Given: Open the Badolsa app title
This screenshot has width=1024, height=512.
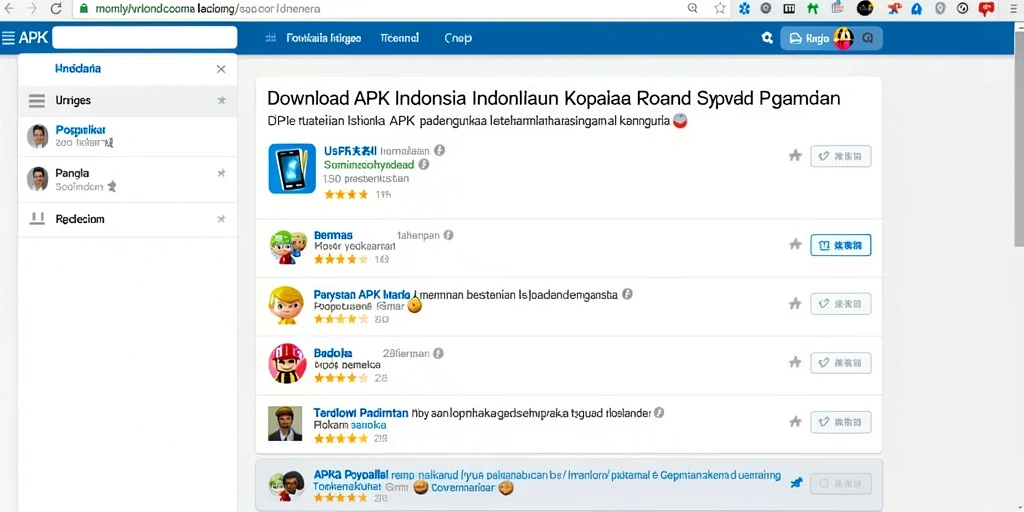Looking at the screenshot, I should pos(333,353).
